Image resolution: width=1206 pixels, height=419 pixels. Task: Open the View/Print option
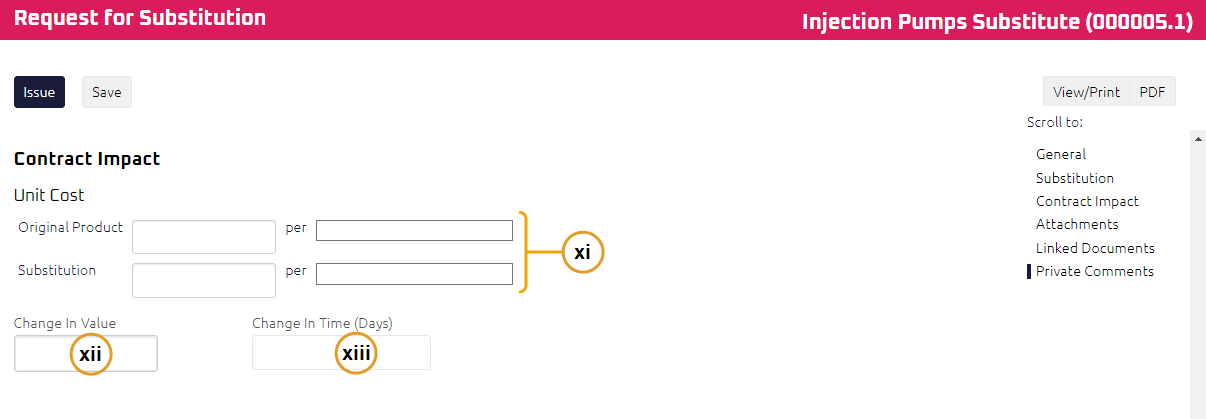pos(1086,92)
